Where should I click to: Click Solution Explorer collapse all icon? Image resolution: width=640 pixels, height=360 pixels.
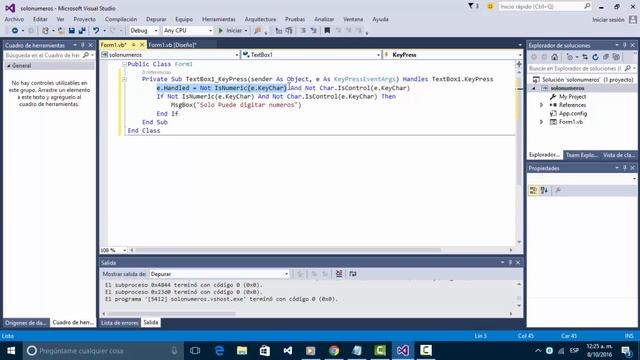[x=606, y=57]
